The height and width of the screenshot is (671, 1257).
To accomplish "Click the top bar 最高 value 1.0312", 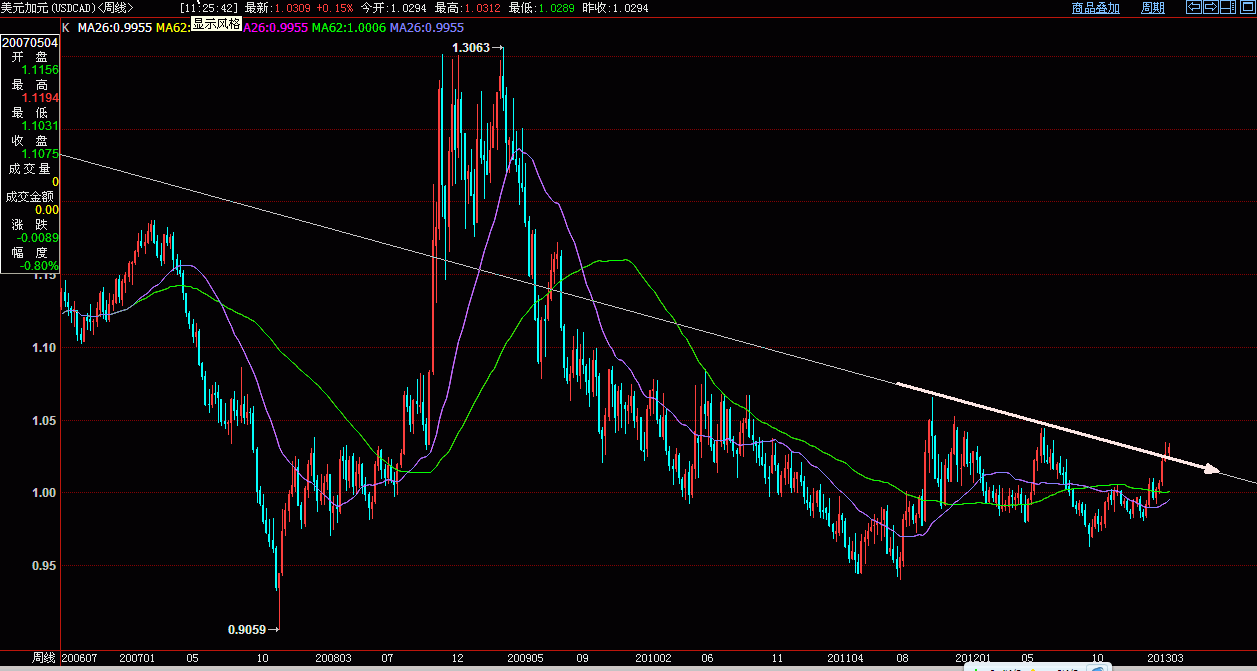I will point(484,7).
